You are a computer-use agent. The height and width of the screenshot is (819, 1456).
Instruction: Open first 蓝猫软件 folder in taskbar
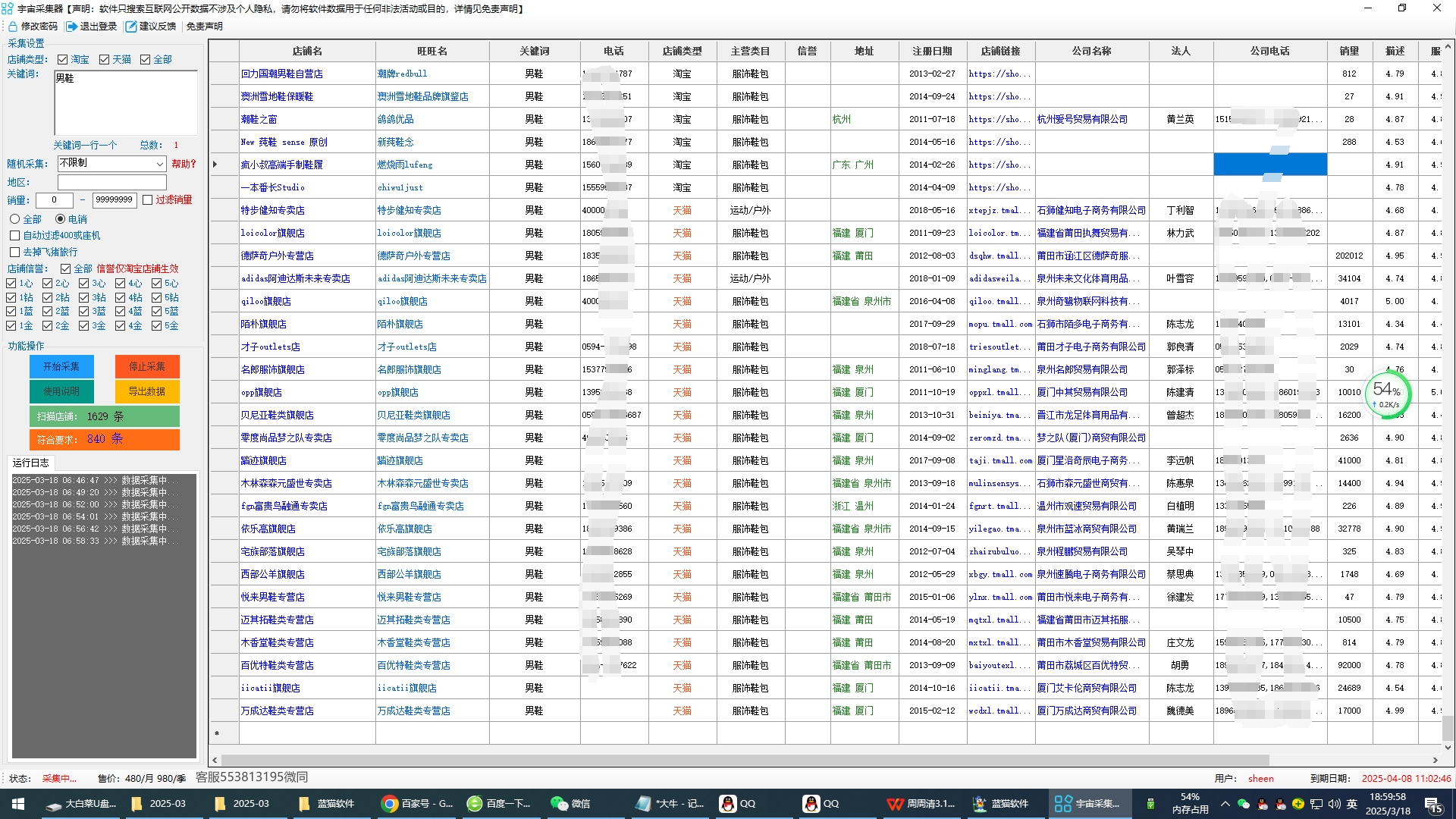(327, 804)
